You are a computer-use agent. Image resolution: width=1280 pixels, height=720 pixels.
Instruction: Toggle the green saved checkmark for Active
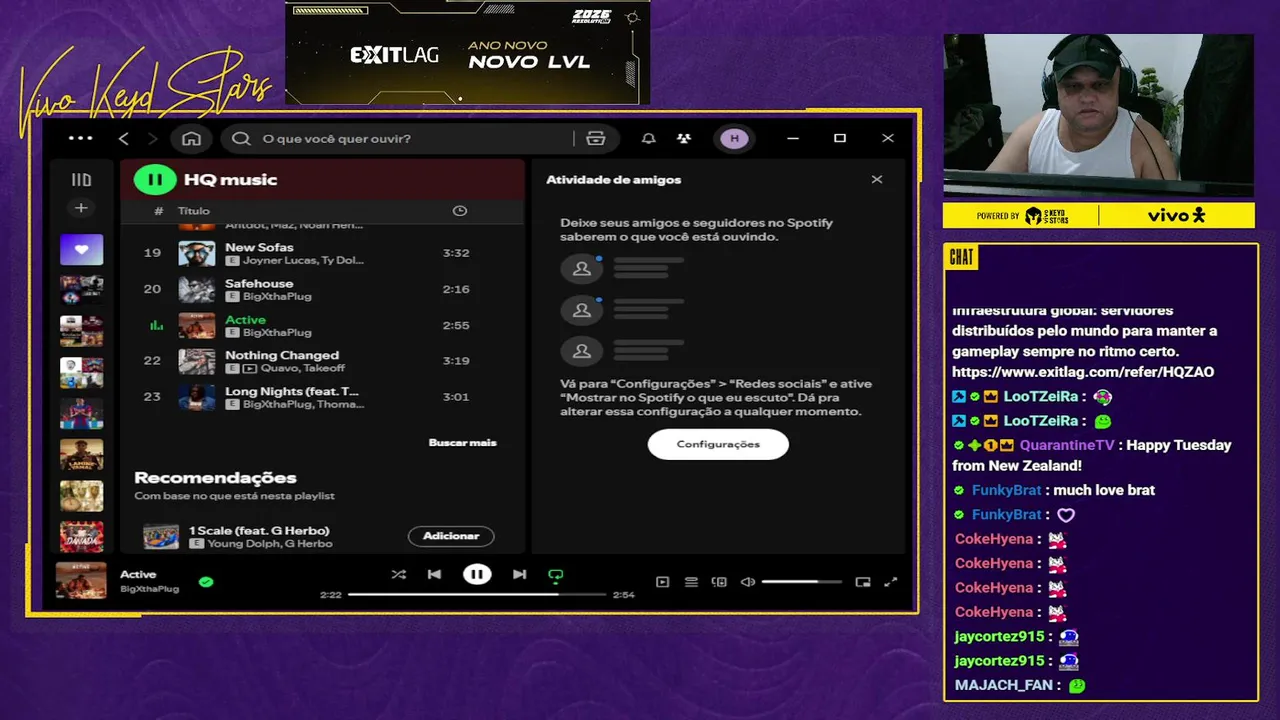(x=206, y=581)
